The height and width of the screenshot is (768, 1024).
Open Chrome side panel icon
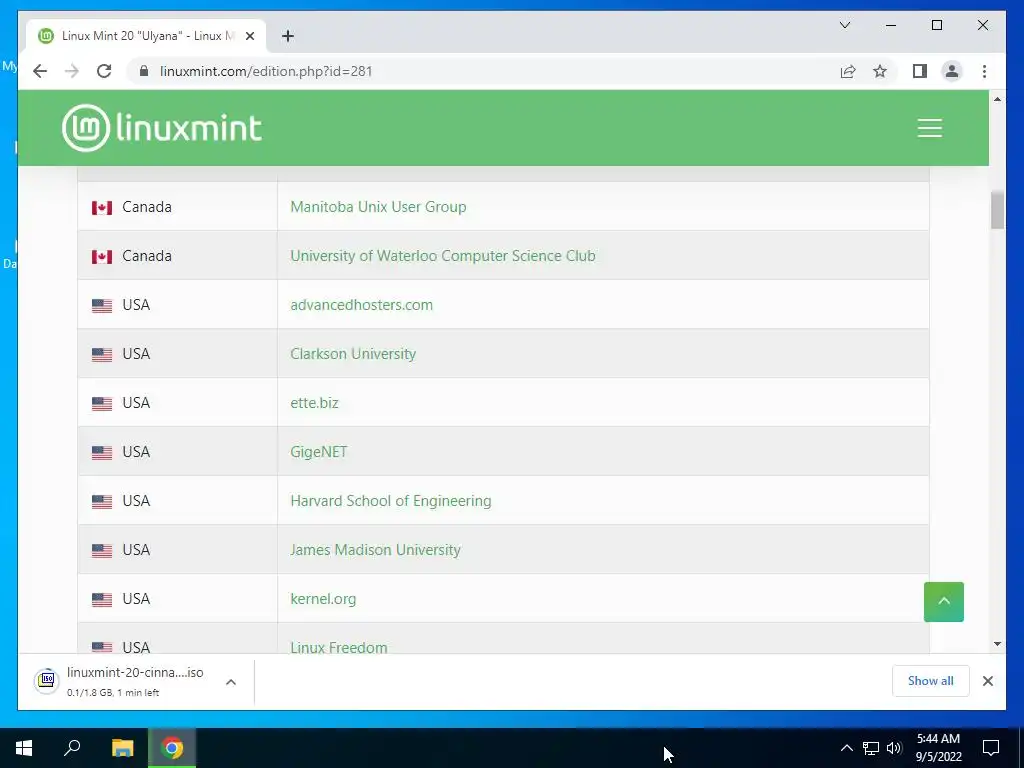920,71
